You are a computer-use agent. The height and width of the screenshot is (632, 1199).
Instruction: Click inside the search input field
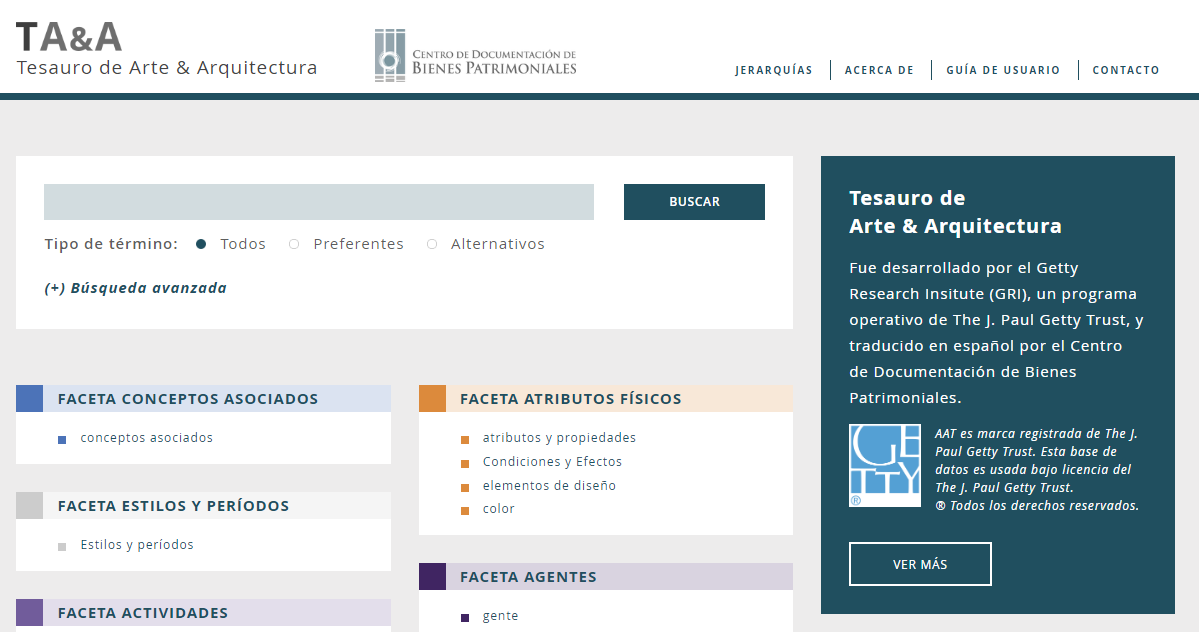tap(318, 201)
